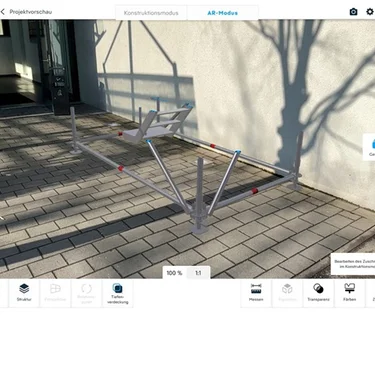
Task: Open settings via the gear icon
Action: 370,12
